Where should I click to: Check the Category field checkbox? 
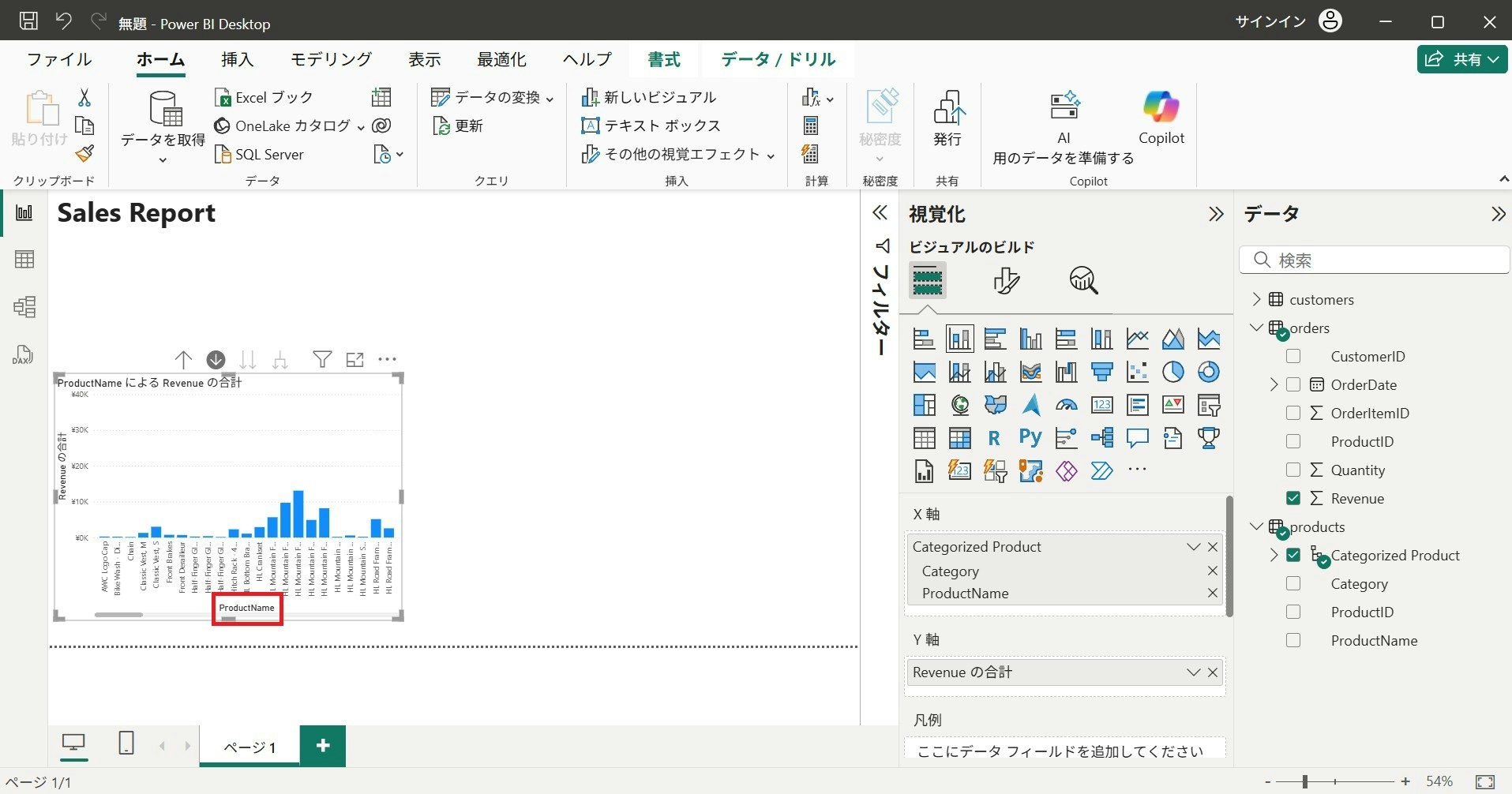(x=1293, y=583)
